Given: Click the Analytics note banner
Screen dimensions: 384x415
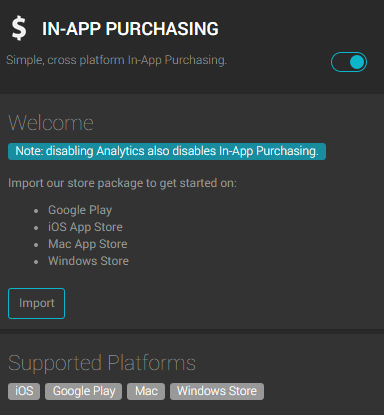Looking at the screenshot, I should pyautogui.click(x=167, y=151).
